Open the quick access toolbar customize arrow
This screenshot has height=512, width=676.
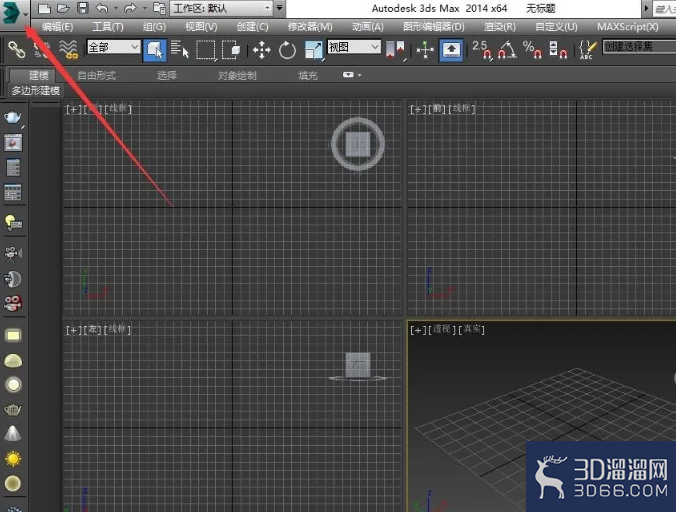click(279, 8)
